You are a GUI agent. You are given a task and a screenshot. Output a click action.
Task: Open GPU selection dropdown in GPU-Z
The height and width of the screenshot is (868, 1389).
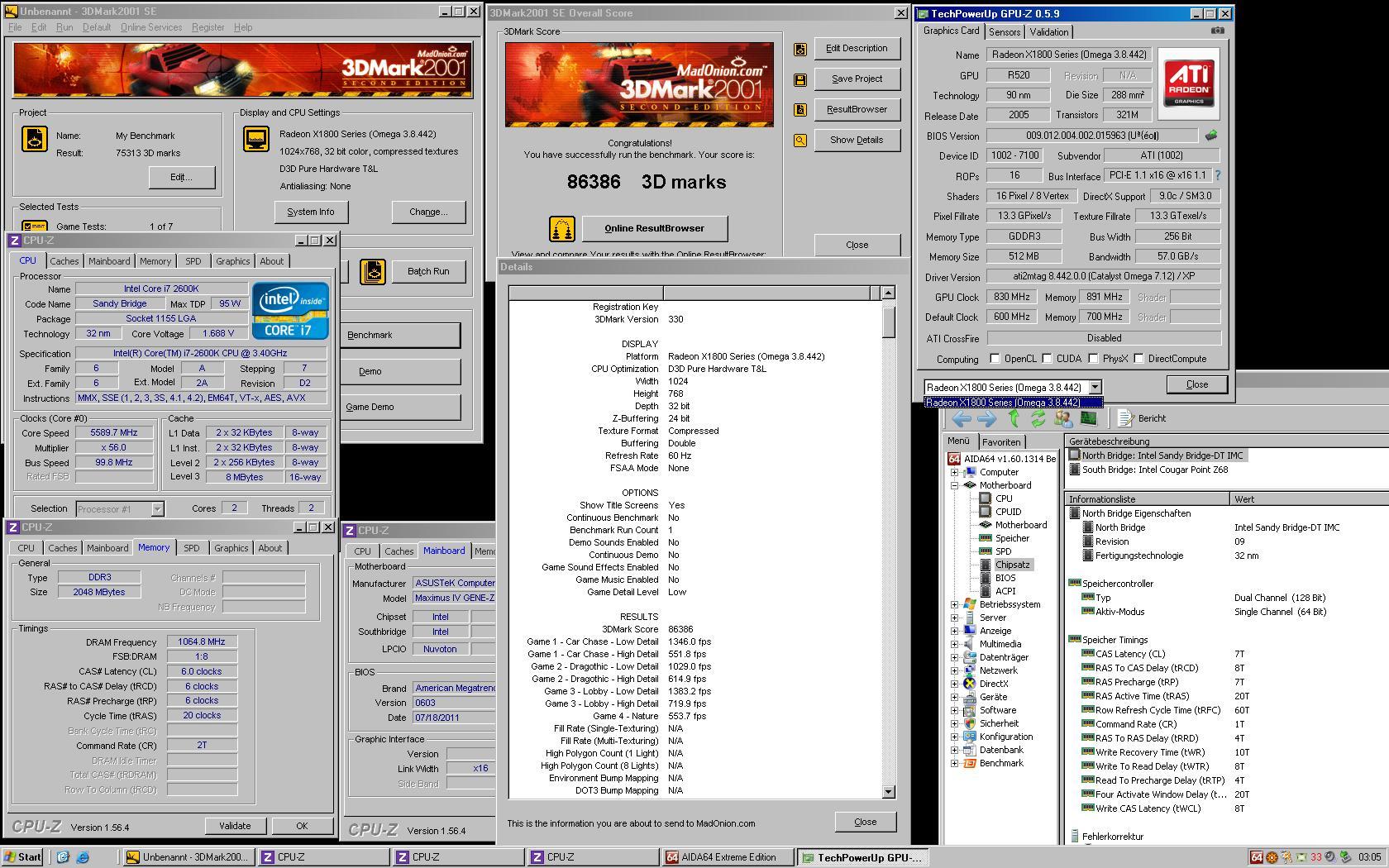click(1095, 387)
